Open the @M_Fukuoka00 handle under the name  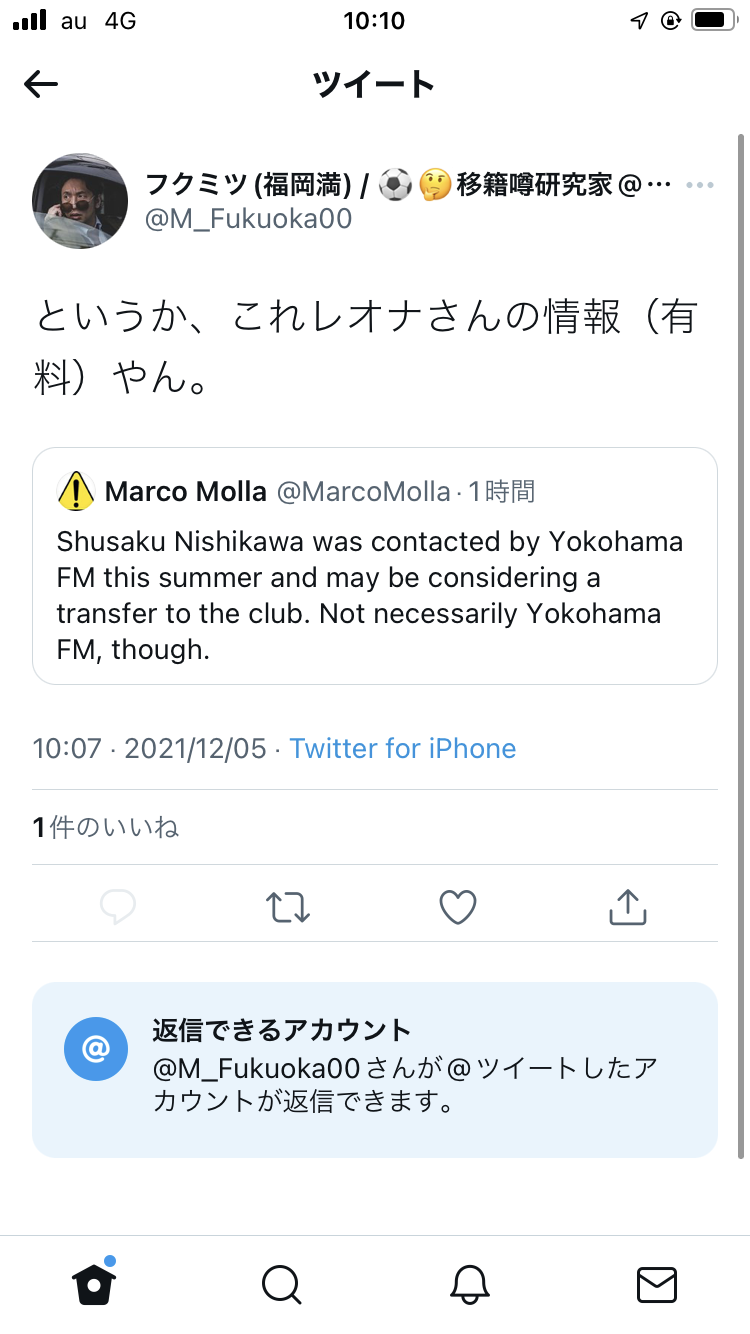[x=249, y=219]
